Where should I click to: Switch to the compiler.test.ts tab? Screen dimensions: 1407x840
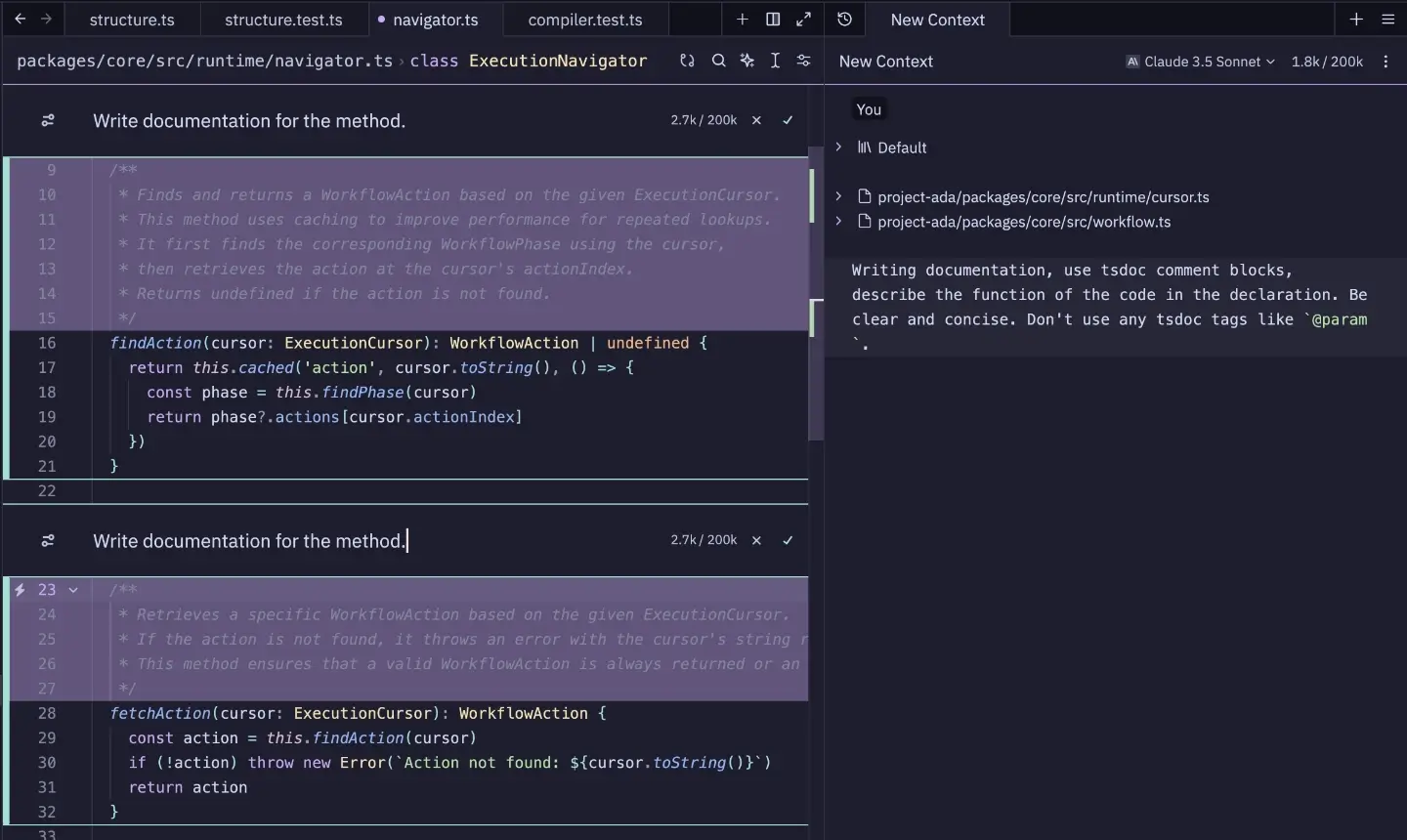[584, 20]
